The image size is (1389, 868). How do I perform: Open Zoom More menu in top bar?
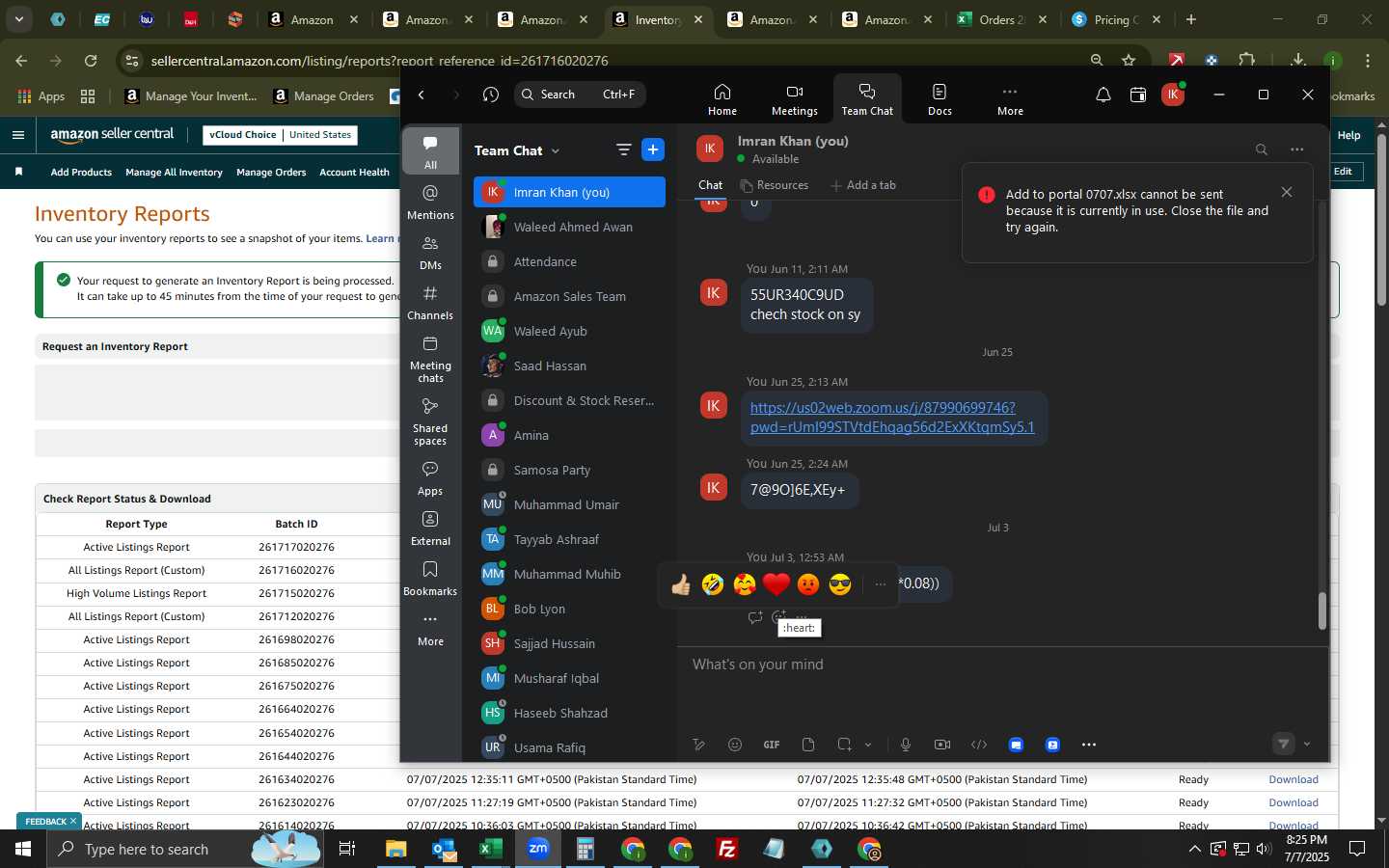point(1010,99)
